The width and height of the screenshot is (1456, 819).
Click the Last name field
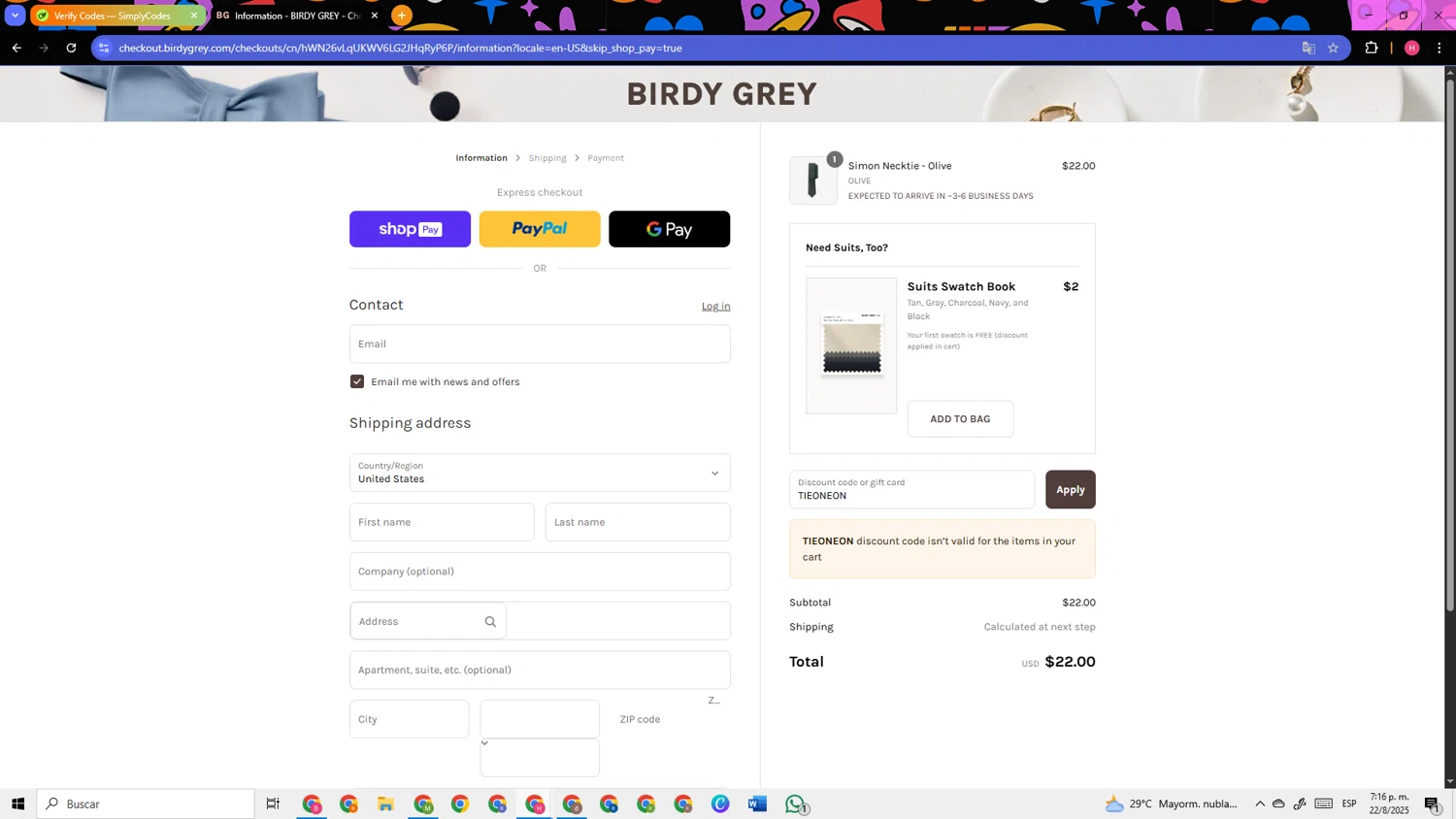[x=638, y=522]
